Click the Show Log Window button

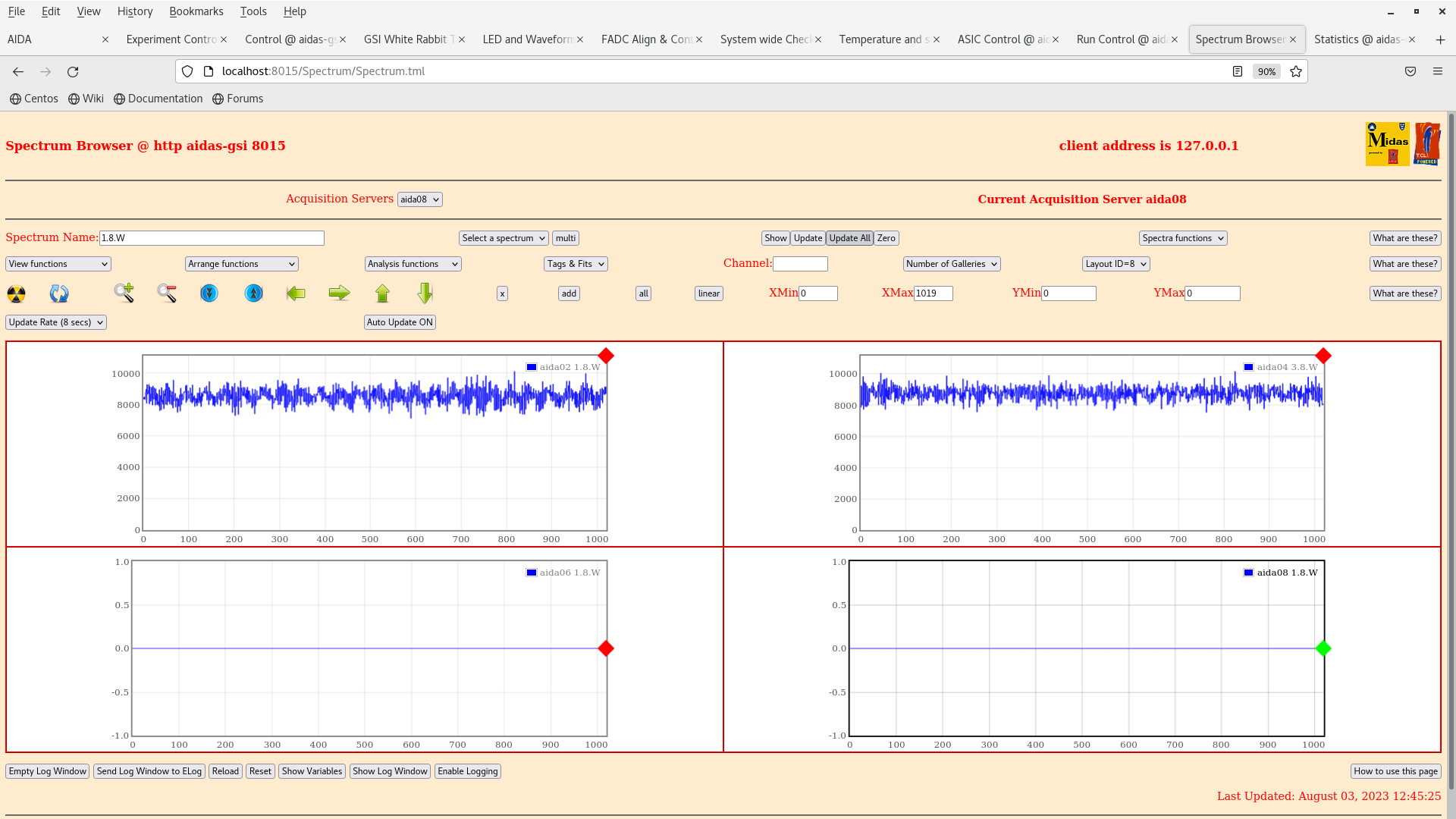(390, 771)
